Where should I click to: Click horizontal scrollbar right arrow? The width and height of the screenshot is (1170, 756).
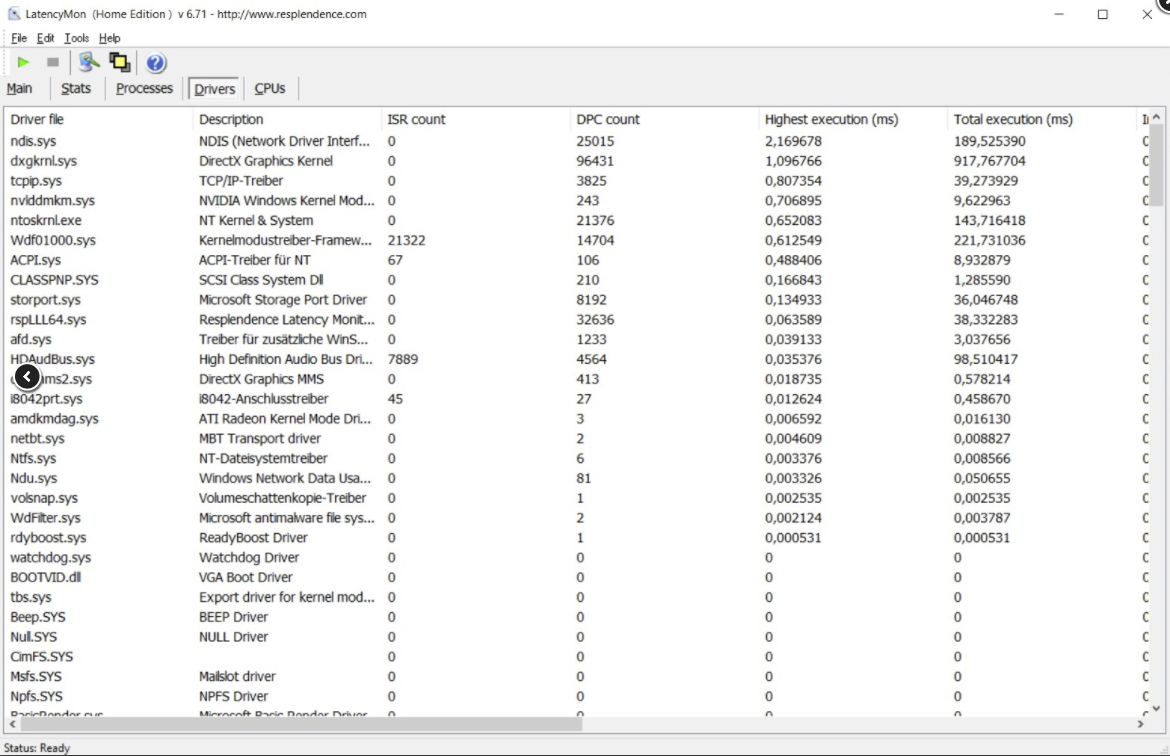pyautogui.click(x=1140, y=724)
